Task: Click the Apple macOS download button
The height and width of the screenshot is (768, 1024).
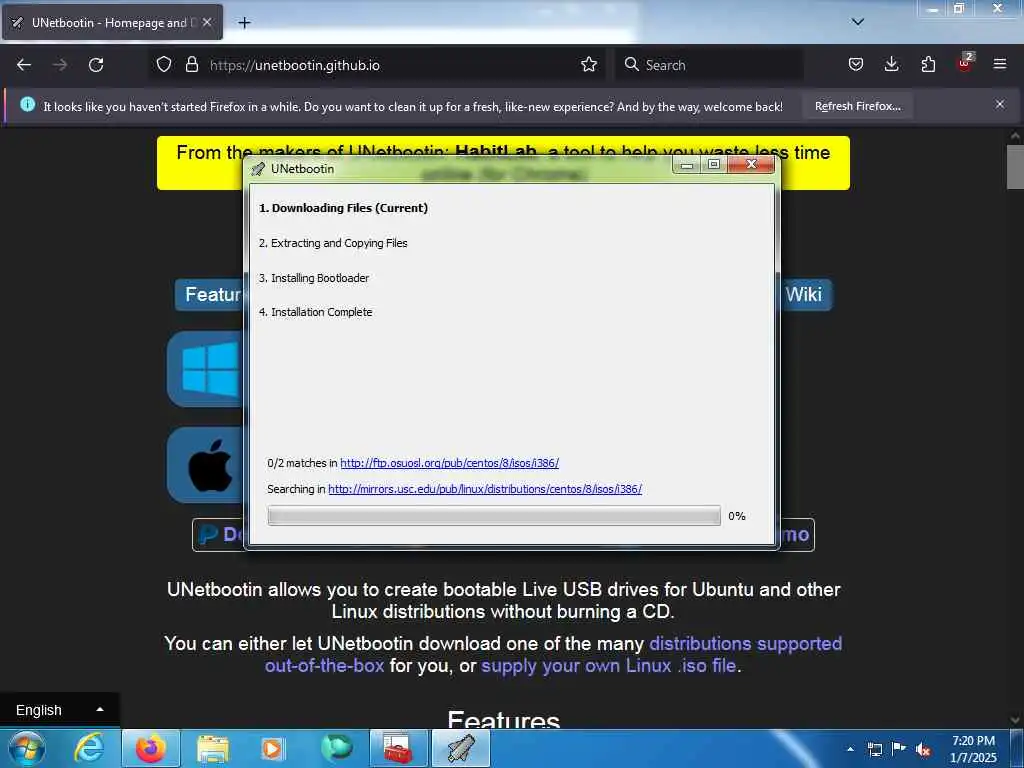Action: tap(206, 465)
